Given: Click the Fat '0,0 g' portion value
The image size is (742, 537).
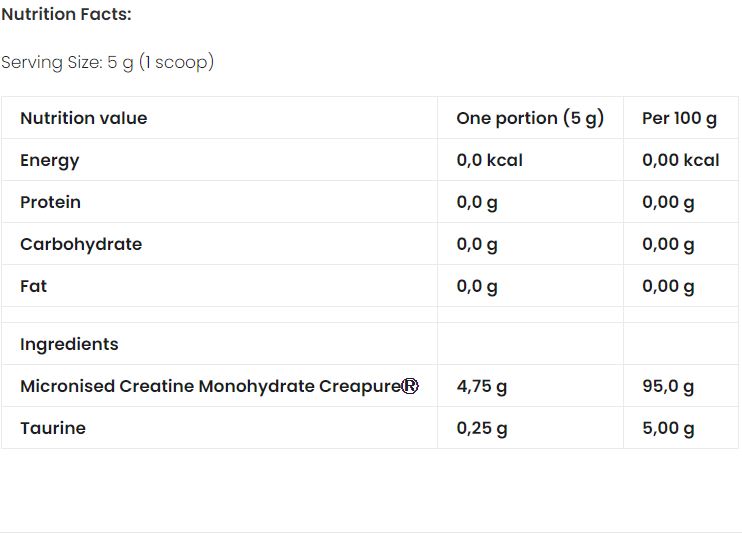Looking at the screenshot, I should [477, 286].
